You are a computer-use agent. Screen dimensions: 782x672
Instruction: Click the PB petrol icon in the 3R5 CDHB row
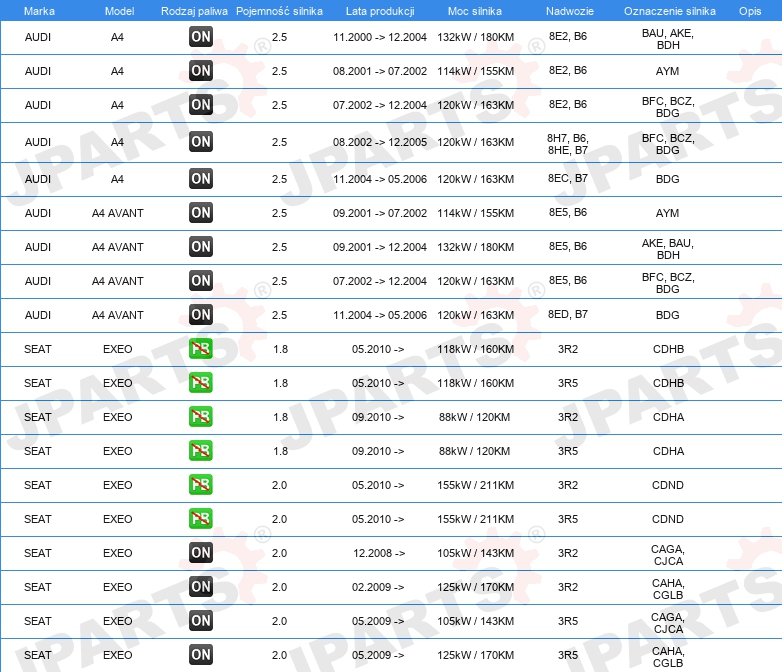201,382
